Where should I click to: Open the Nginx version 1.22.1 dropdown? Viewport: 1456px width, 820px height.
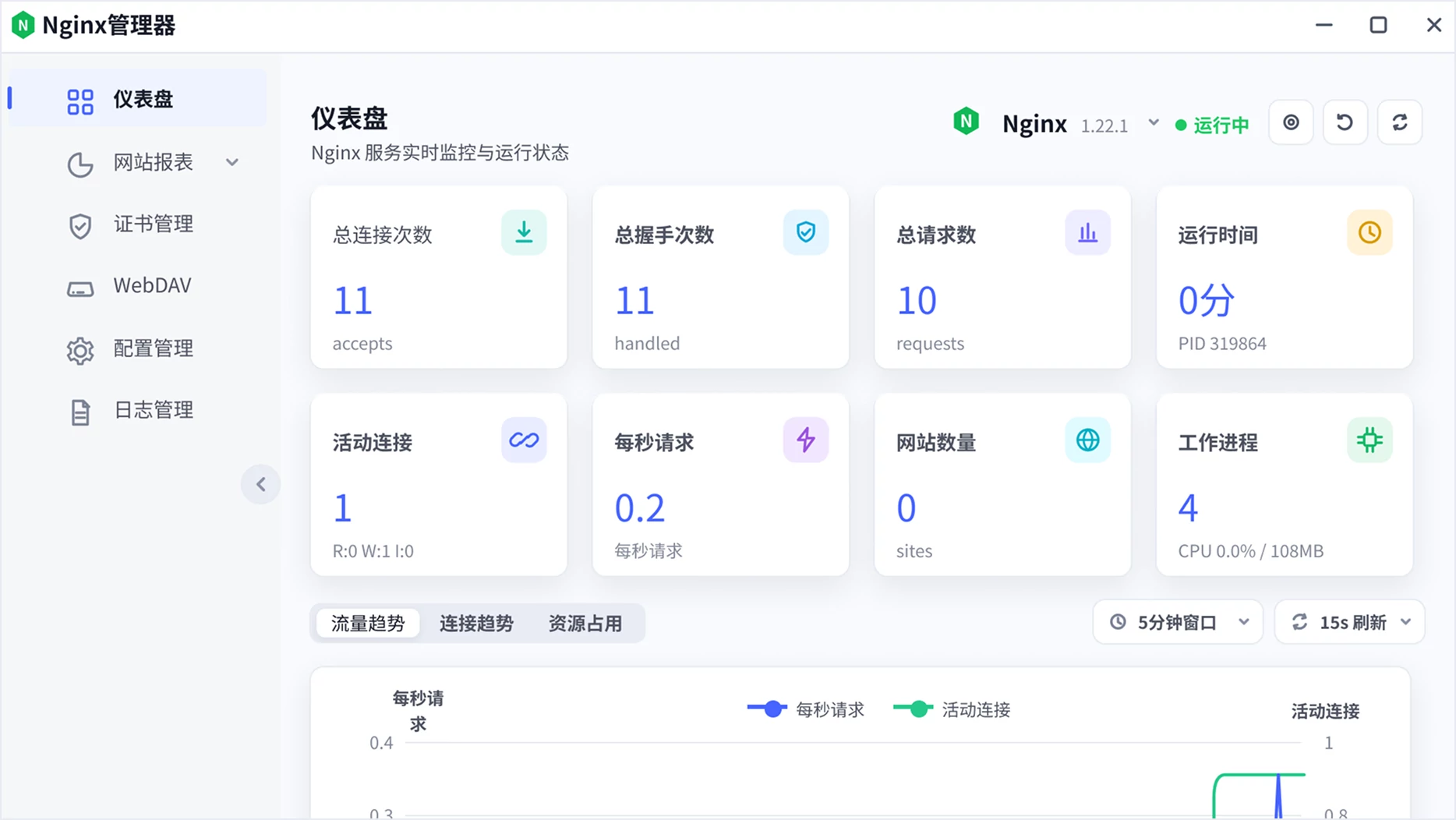click(1154, 123)
